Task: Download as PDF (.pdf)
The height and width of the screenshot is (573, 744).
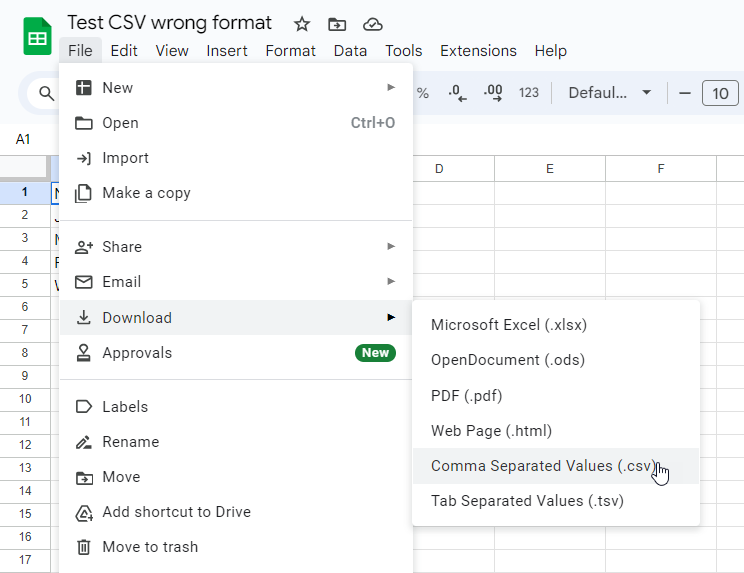Action: 556,396
